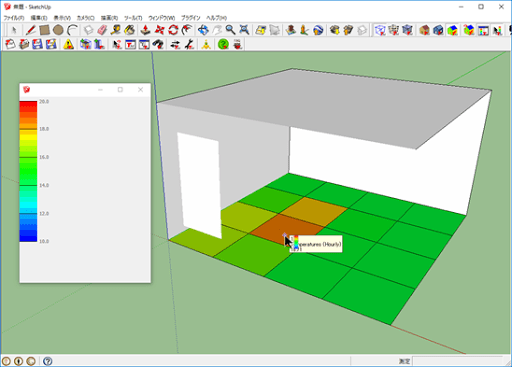Click the multicolored house render by data icon
The height and width of the screenshot is (367, 512).
coord(452,30)
